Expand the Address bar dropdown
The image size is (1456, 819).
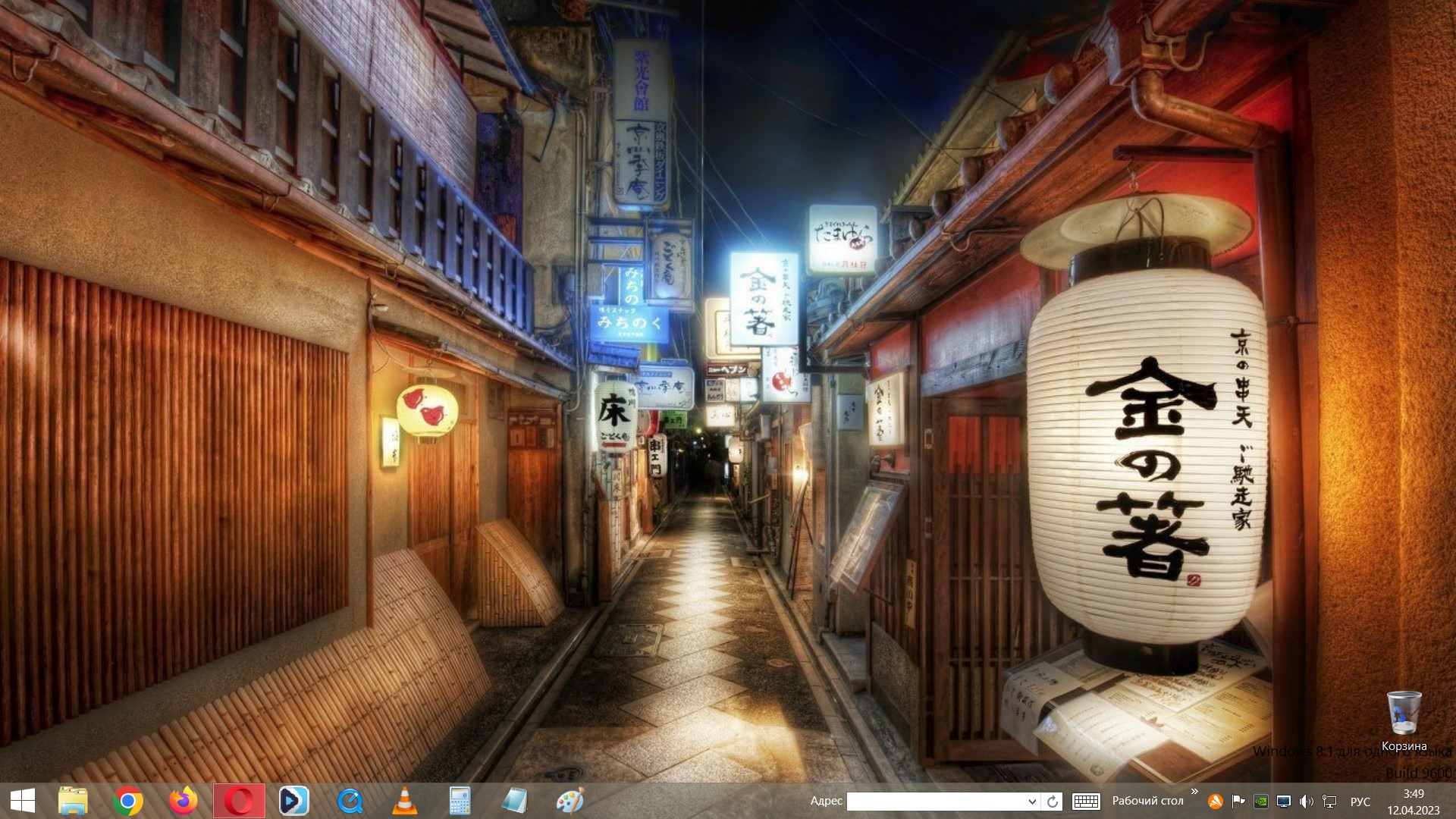1032,802
